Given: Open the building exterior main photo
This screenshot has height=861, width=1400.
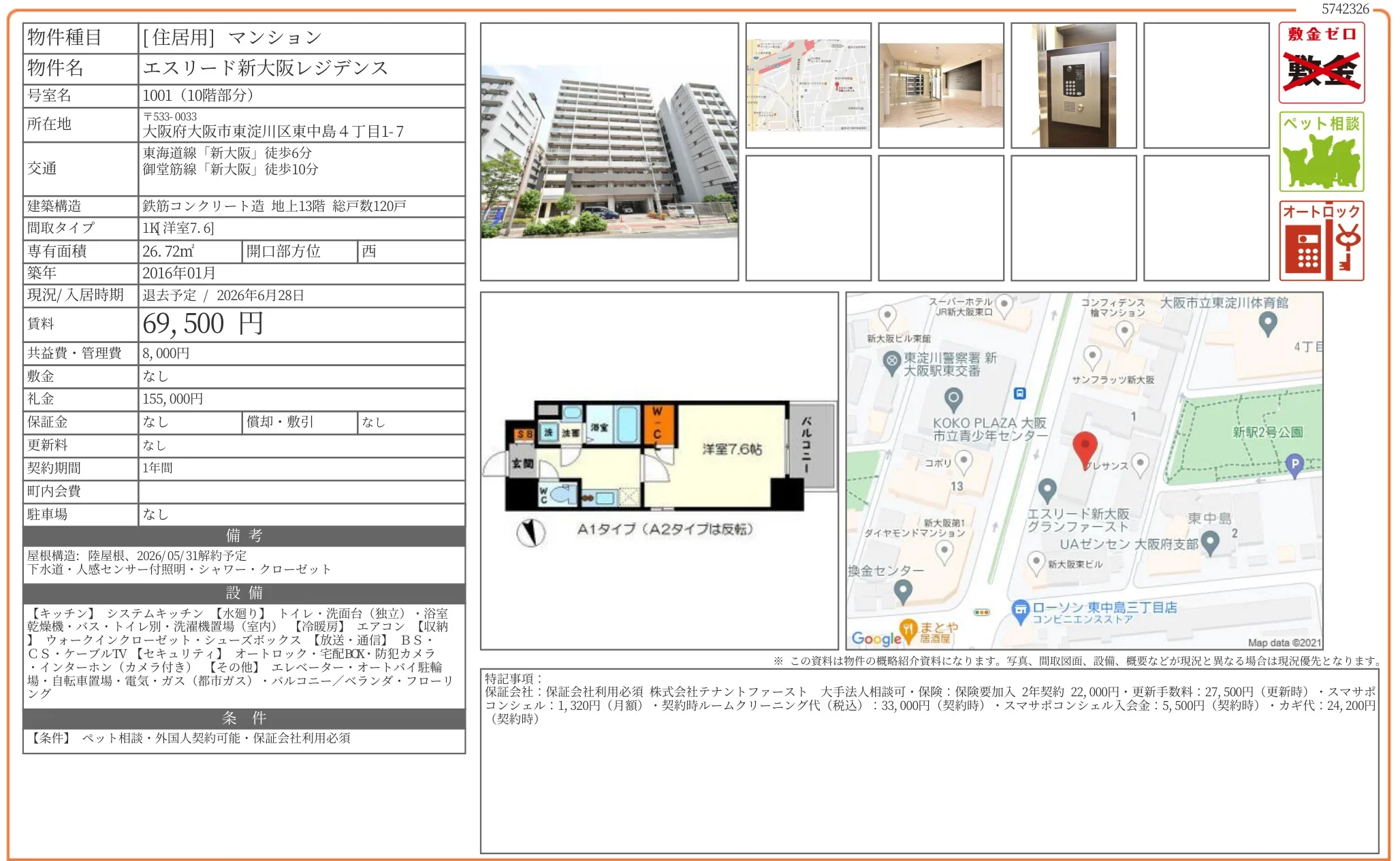Looking at the screenshot, I should point(609,152).
